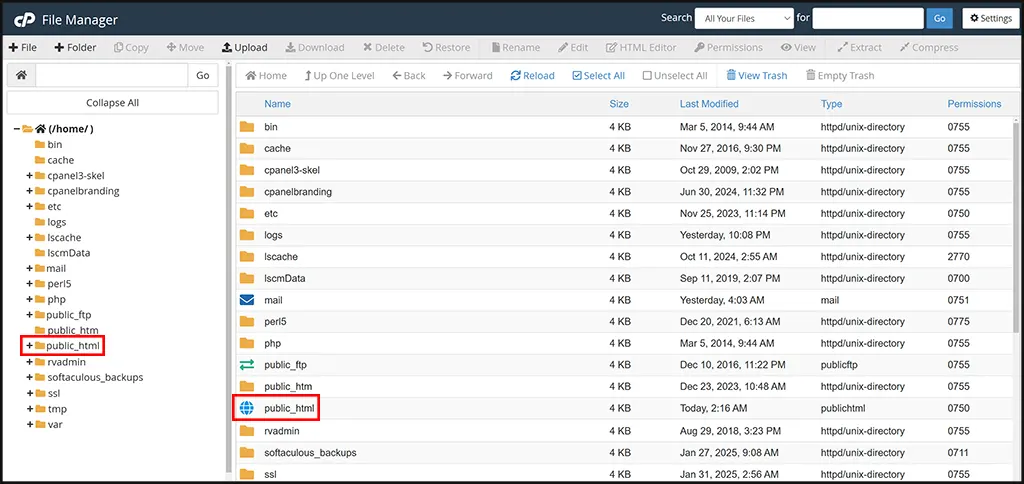Open the All Your Files search dropdown
This screenshot has height=484, width=1024.
[x=744, y=18]
